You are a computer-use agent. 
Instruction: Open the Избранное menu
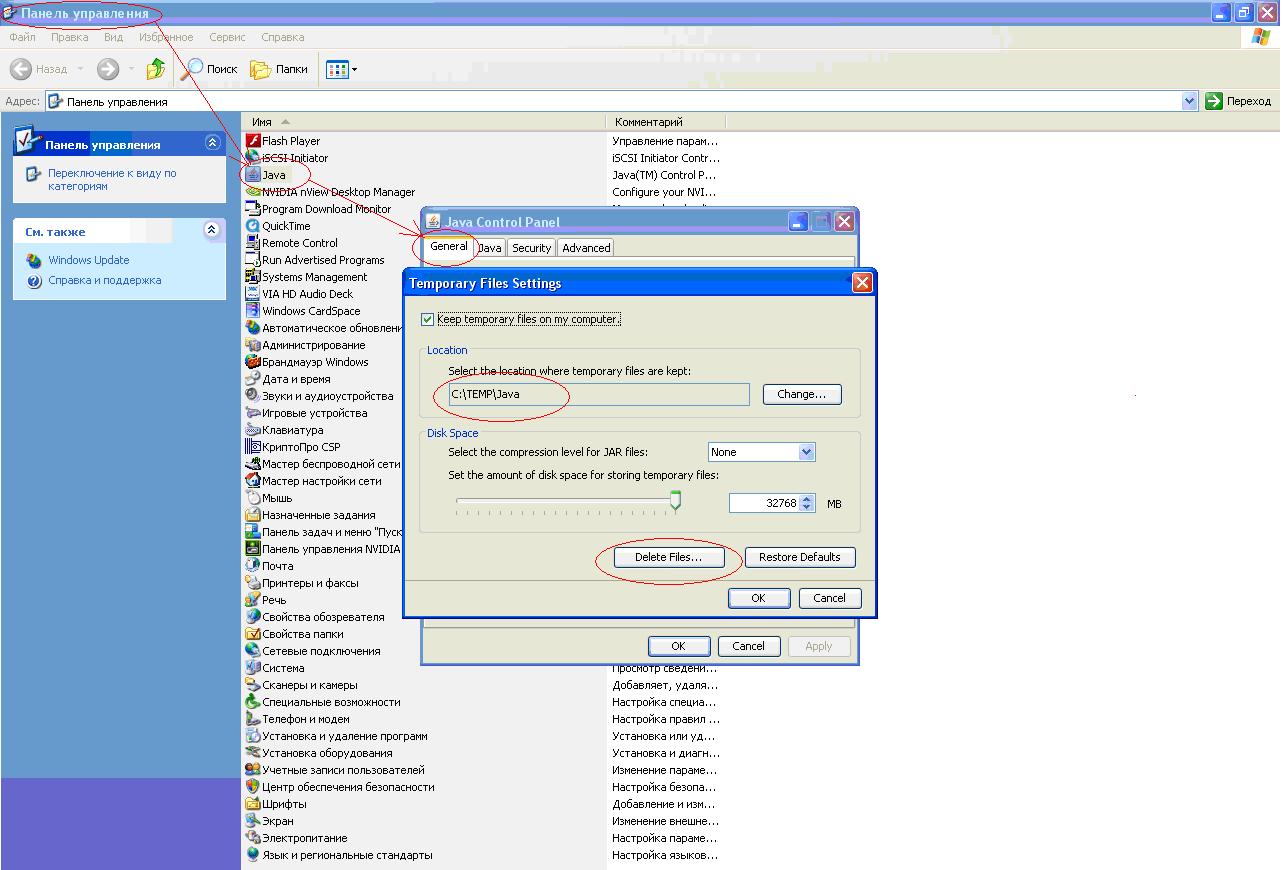[166, 37]
